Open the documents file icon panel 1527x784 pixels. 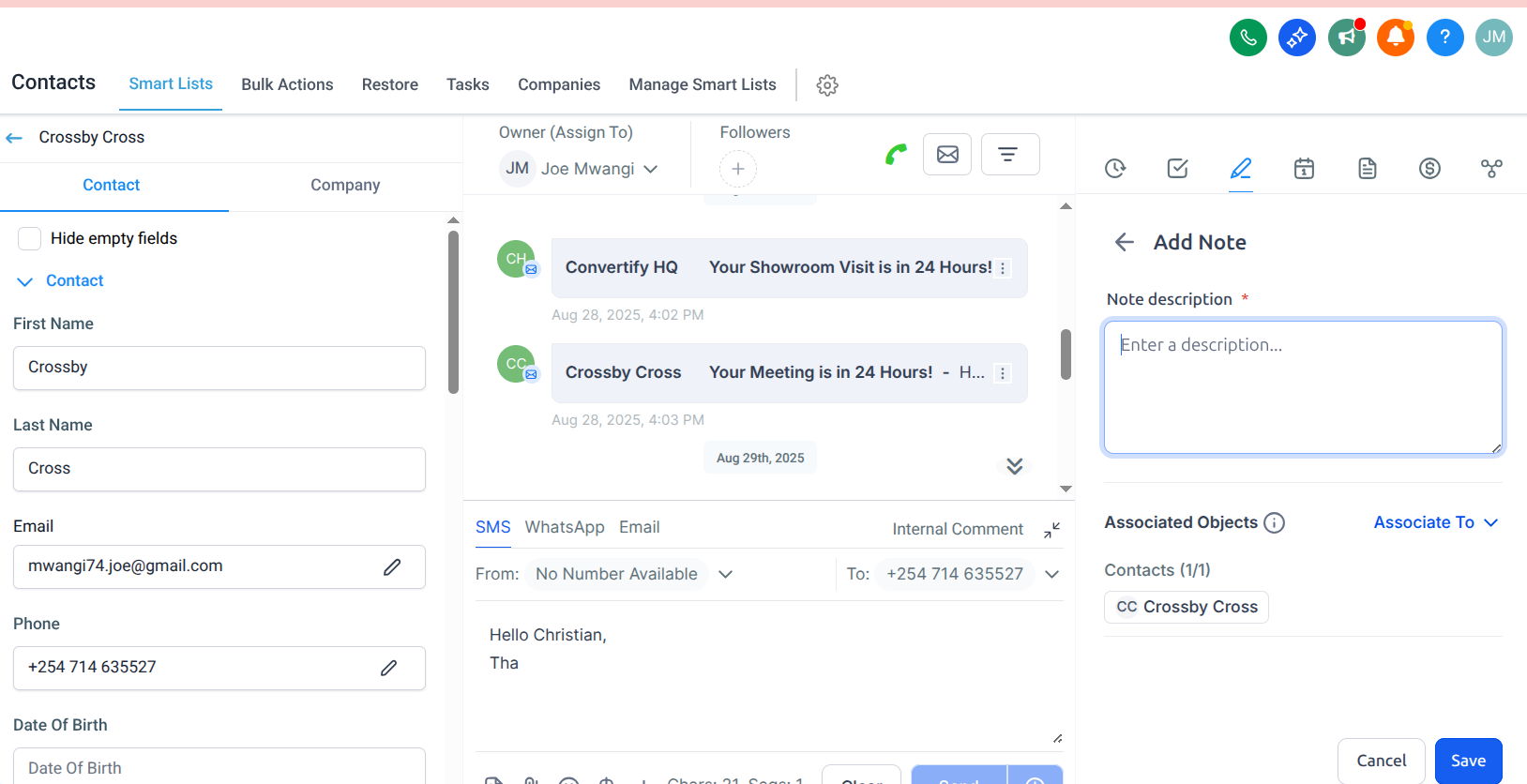coord(1368,169)
